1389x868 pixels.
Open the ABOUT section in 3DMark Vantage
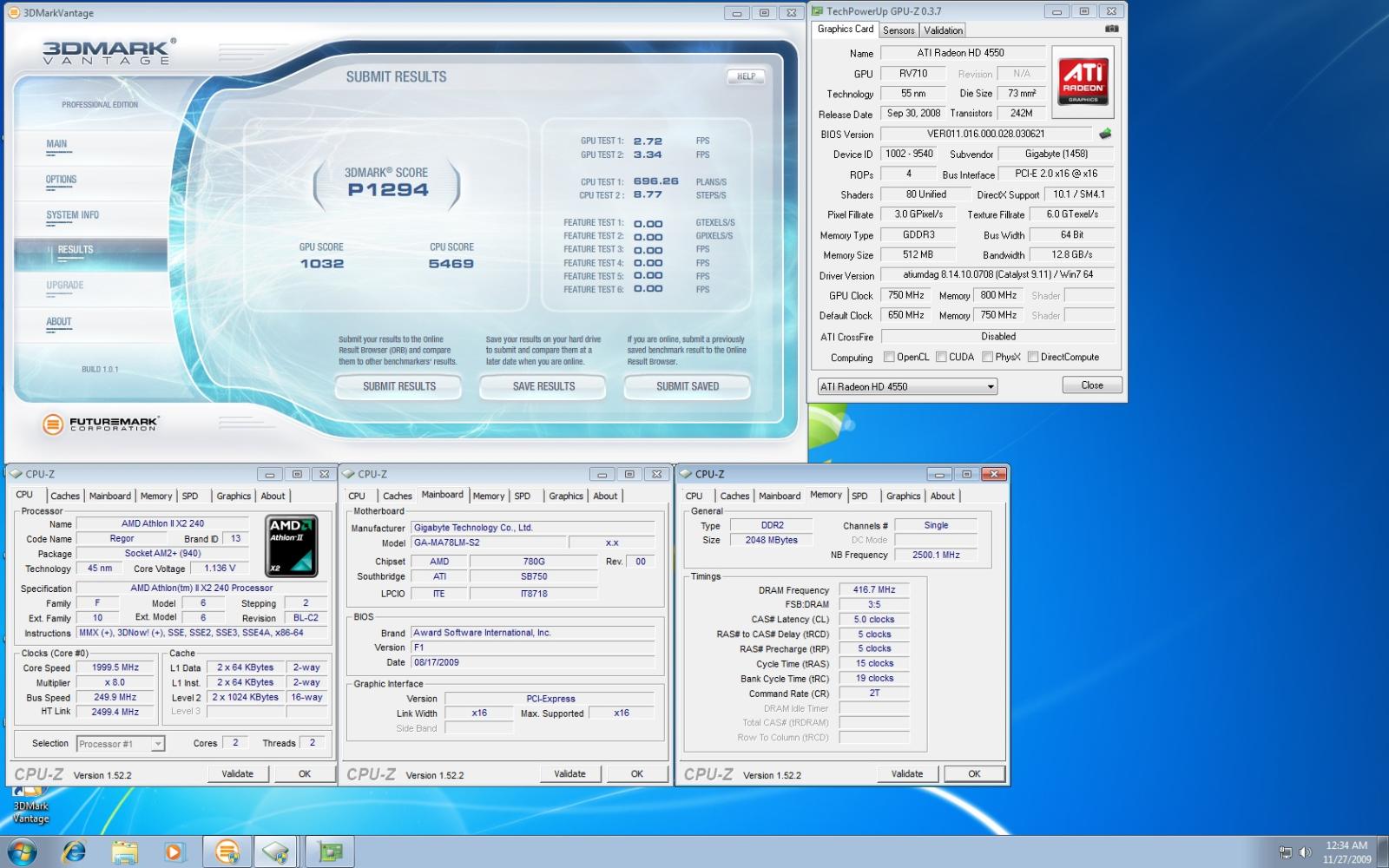pyautogui.click(x=59, y=322)
